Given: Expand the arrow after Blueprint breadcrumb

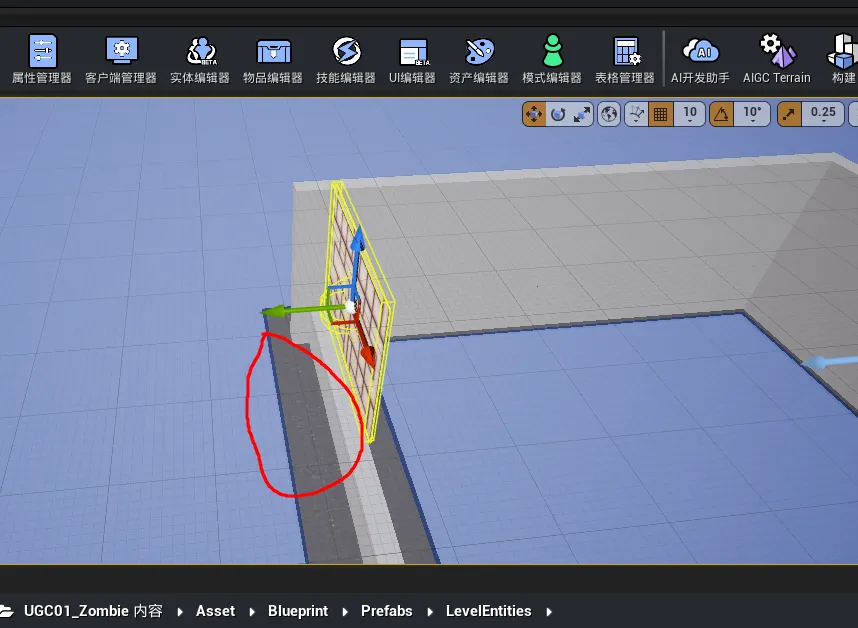Looking at the screenshot, I should point(345,612).
